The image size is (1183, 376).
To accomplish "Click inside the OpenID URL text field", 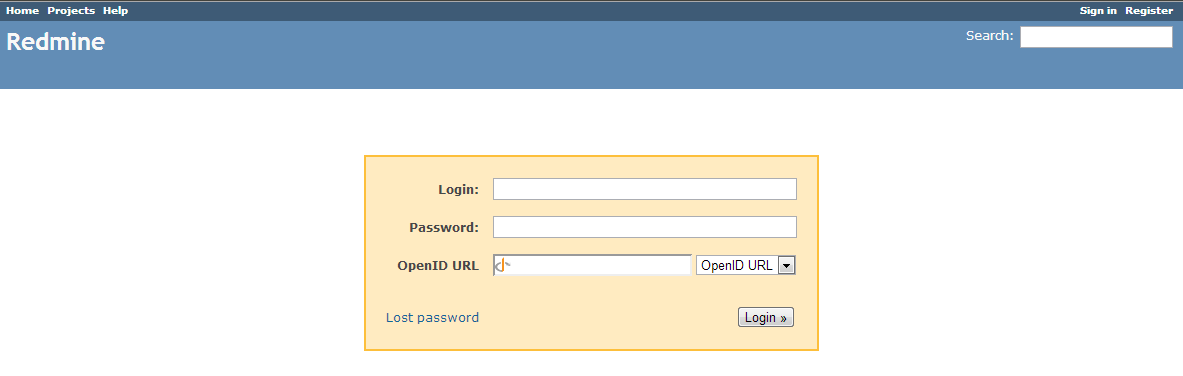I will click(x=592, y=265).
